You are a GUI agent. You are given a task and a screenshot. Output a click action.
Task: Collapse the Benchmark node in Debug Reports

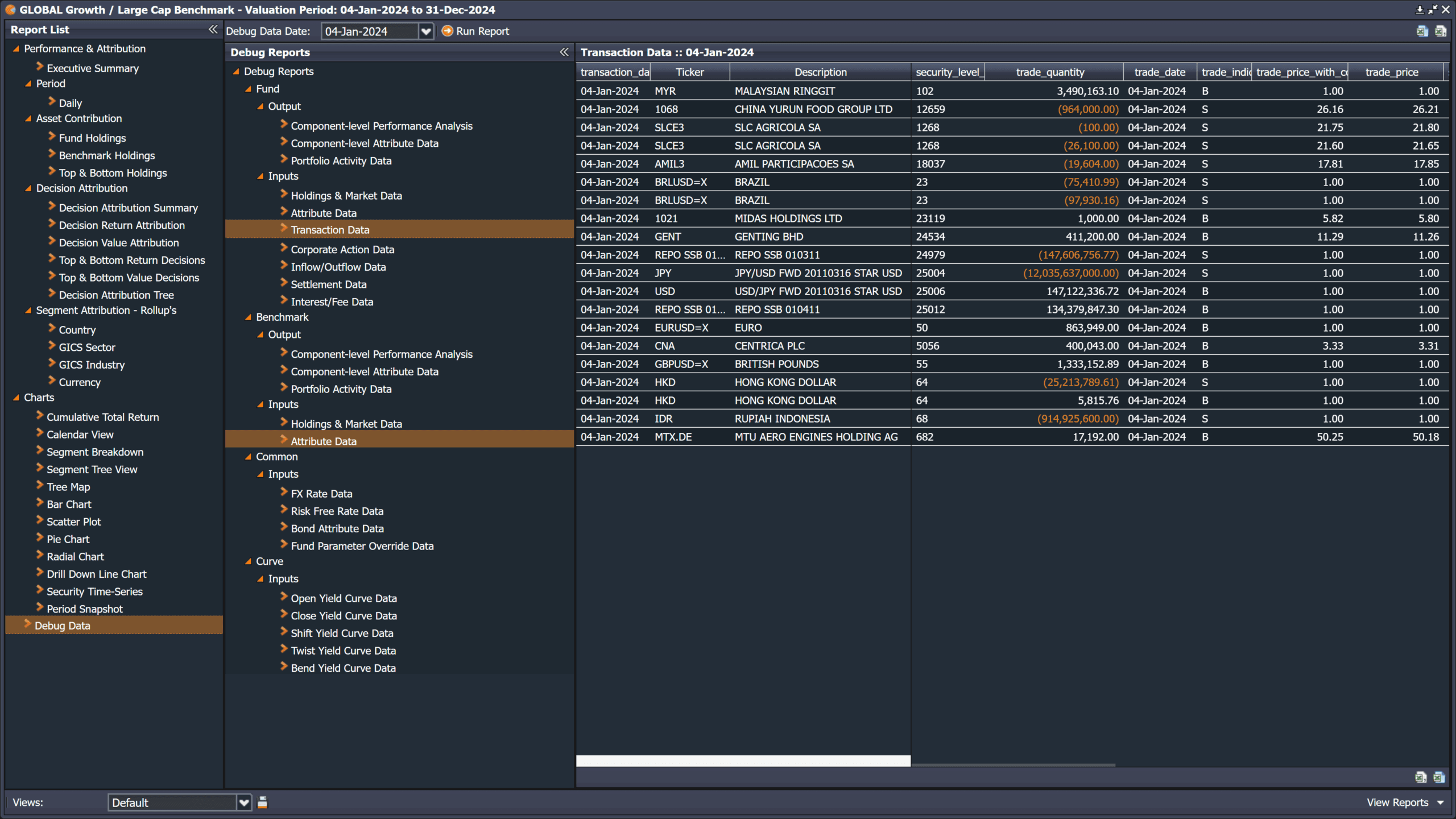248,317
